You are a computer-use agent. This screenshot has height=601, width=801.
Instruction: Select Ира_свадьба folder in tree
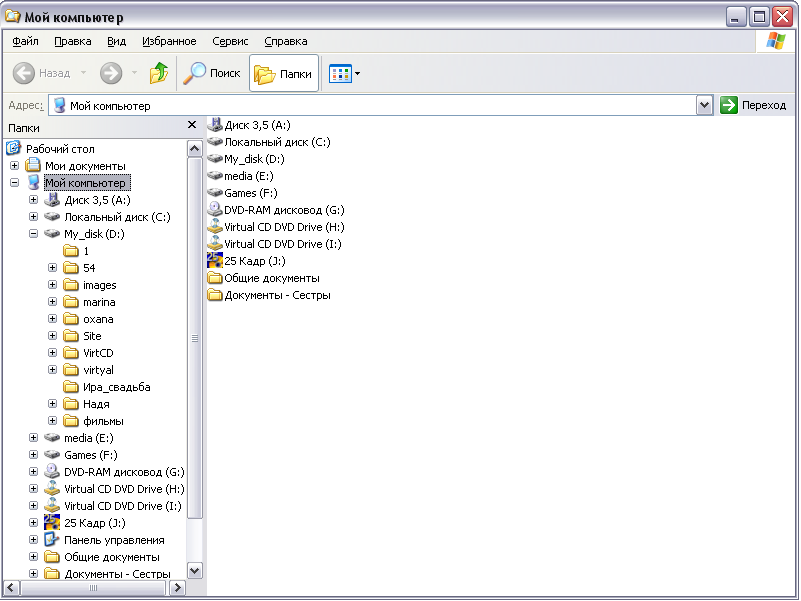pos(117,387)
